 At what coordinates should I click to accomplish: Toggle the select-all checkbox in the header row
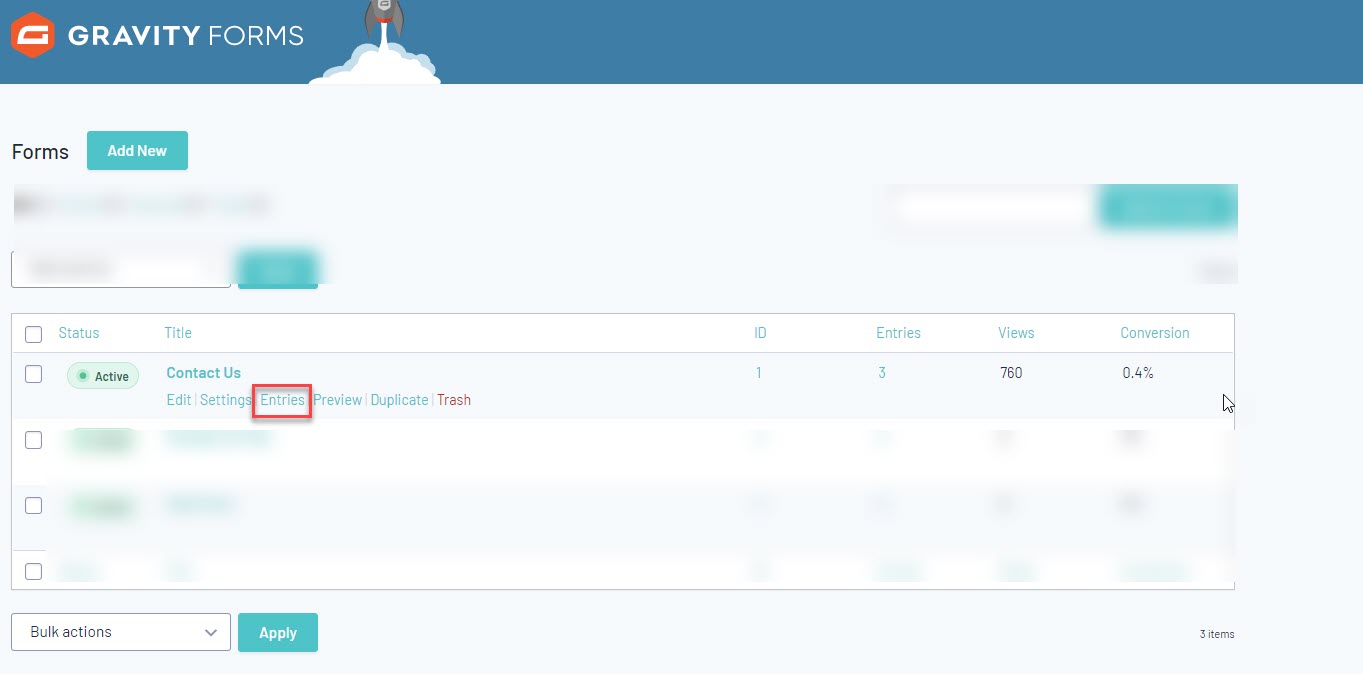[x=33, y=334]
